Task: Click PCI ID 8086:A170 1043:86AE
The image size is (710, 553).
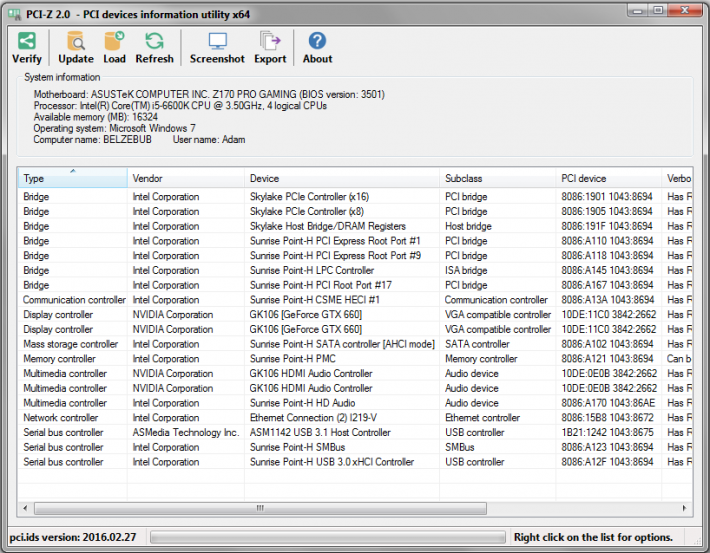Action: point(608,403)
